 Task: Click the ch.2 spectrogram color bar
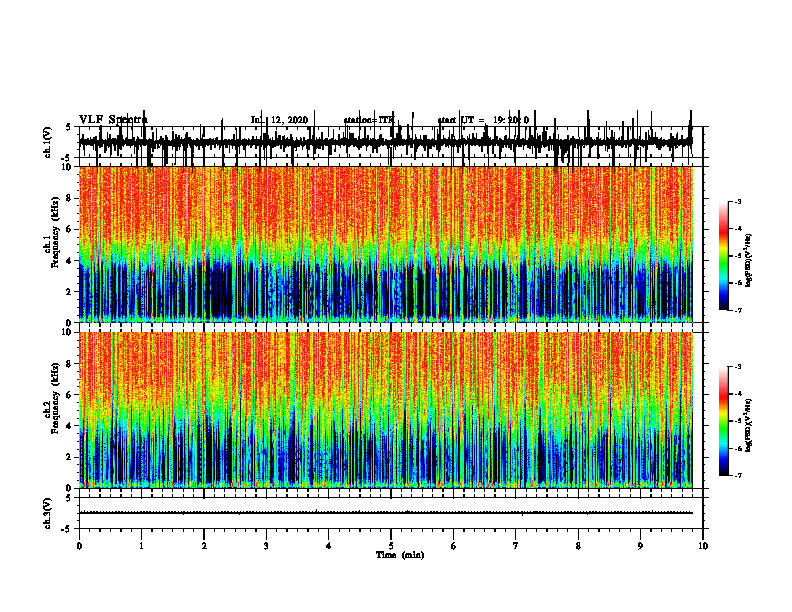(x=724, y=421)
